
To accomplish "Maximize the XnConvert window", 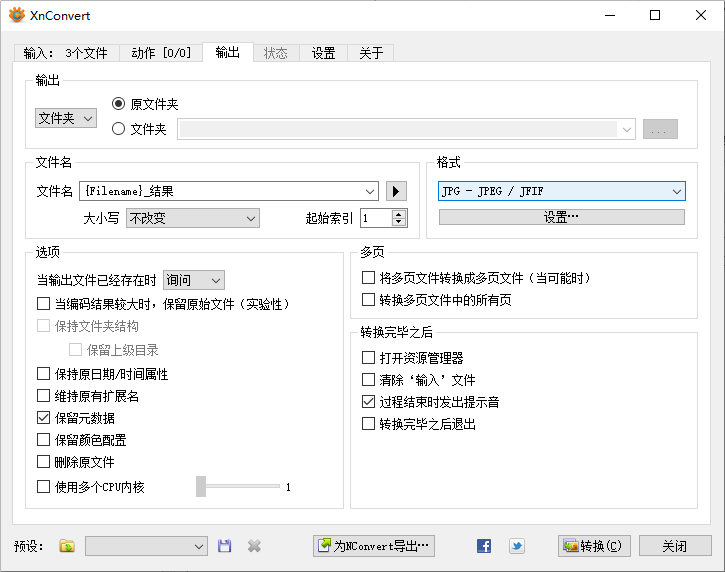I will pyautogui.click(x=655, y=15).
